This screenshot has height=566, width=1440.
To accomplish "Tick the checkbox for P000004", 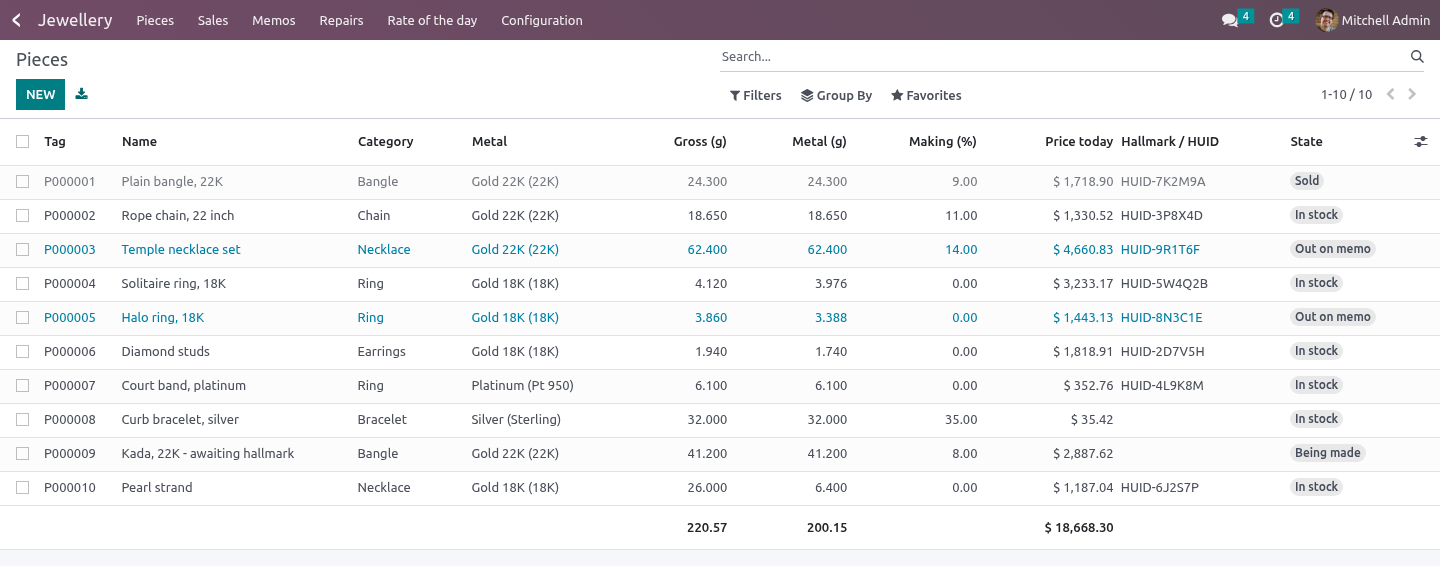I will [22, 284].
